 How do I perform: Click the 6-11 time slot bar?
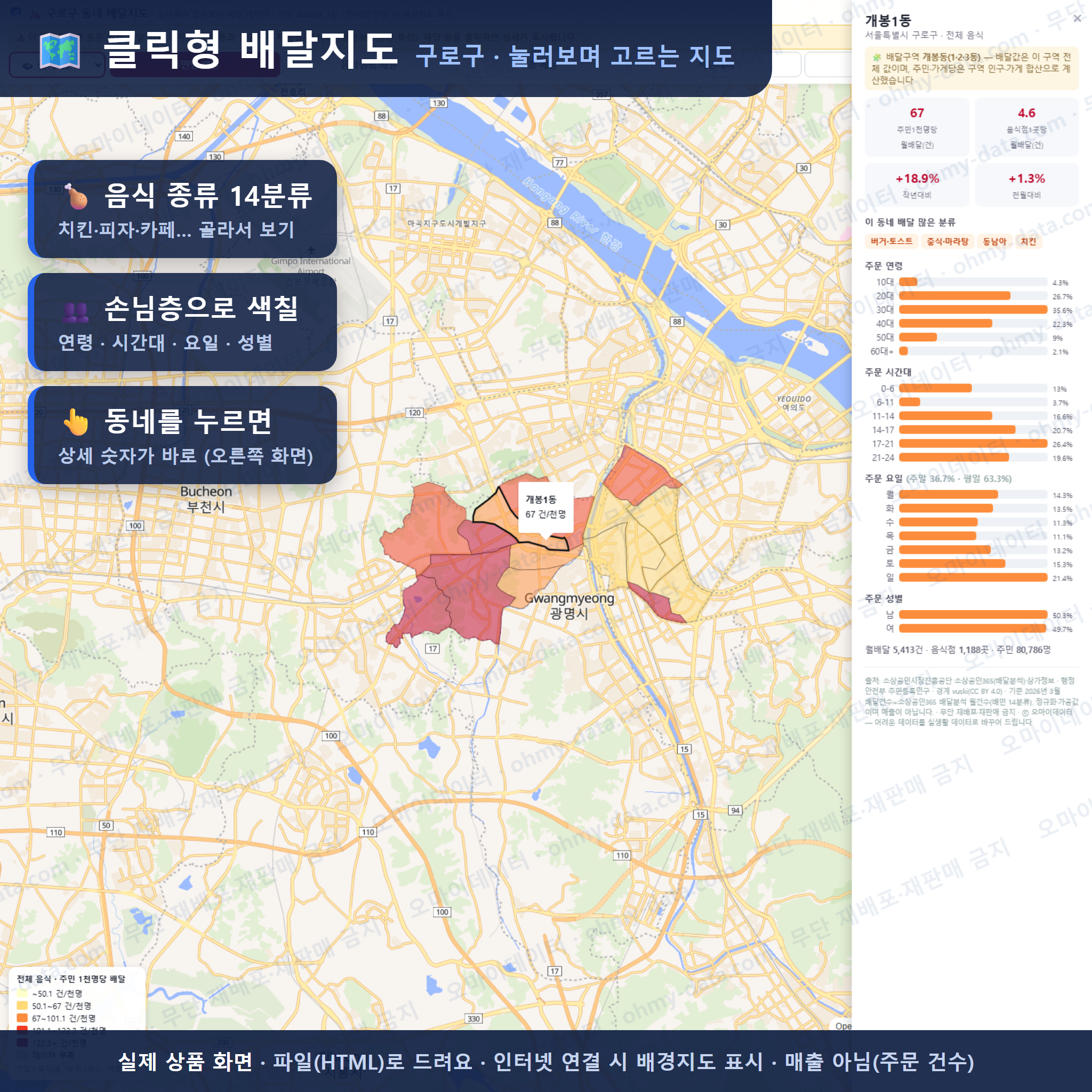click(973, 403)
